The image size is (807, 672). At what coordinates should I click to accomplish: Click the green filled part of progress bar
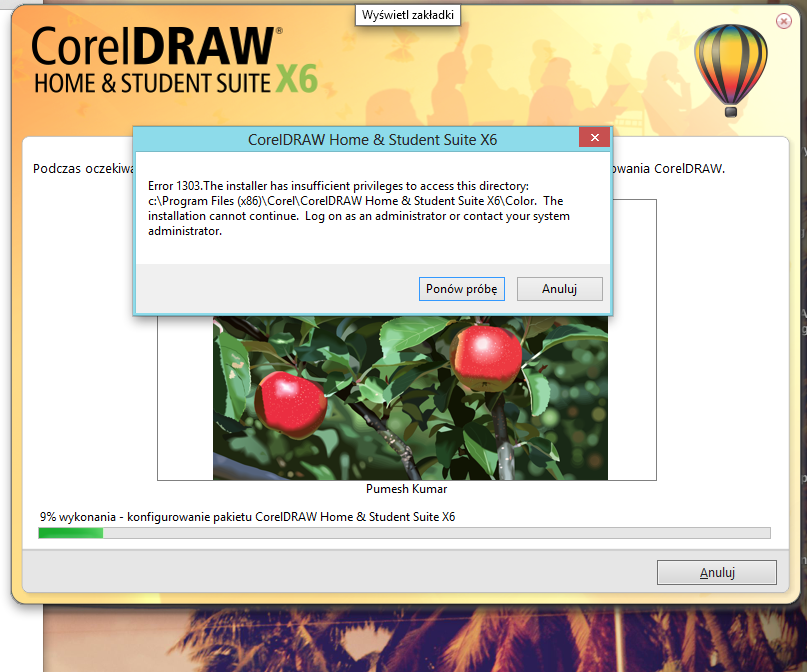click(70, 533)
